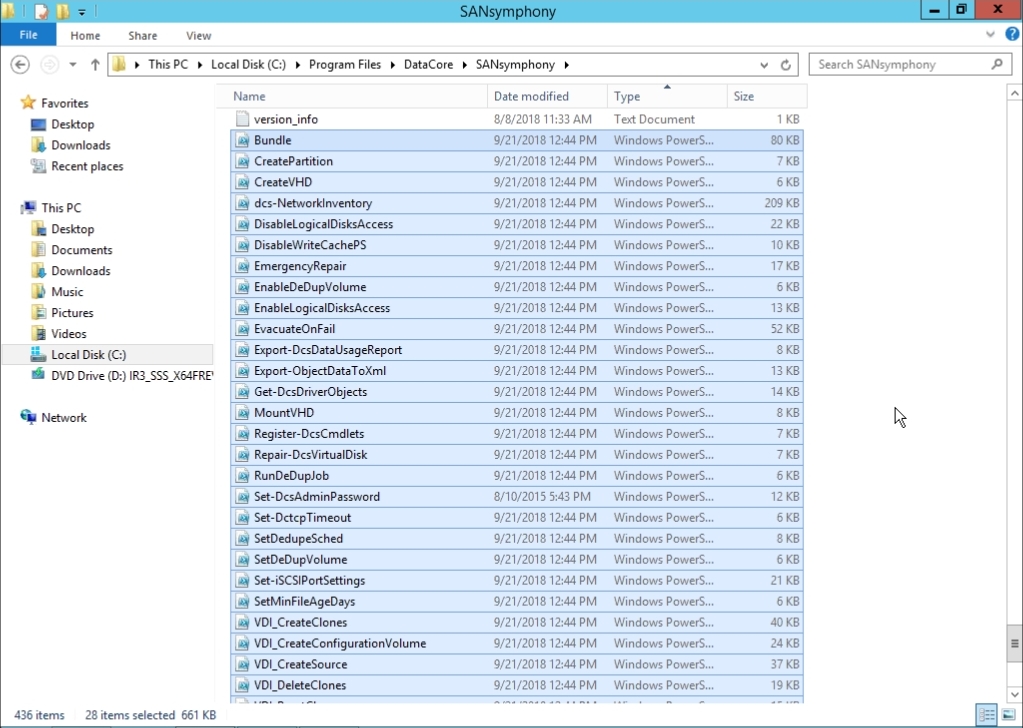Refresh the SANsymphony folder view

tap(786, 65)
